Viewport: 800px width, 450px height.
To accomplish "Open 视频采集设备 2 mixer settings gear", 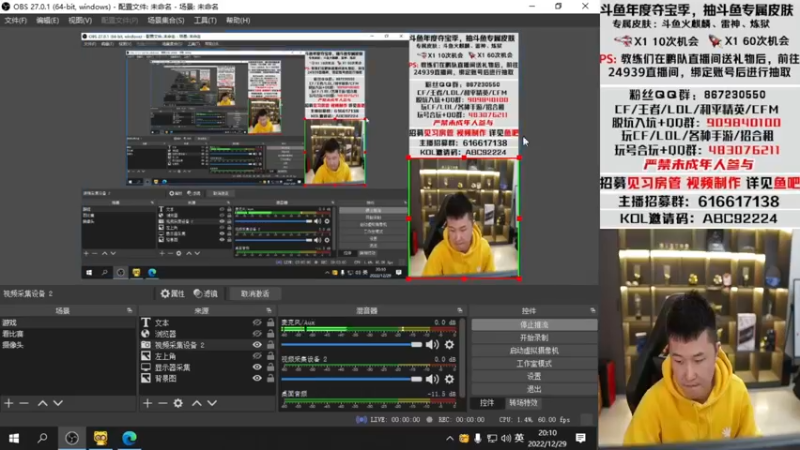I will point(449,379).
